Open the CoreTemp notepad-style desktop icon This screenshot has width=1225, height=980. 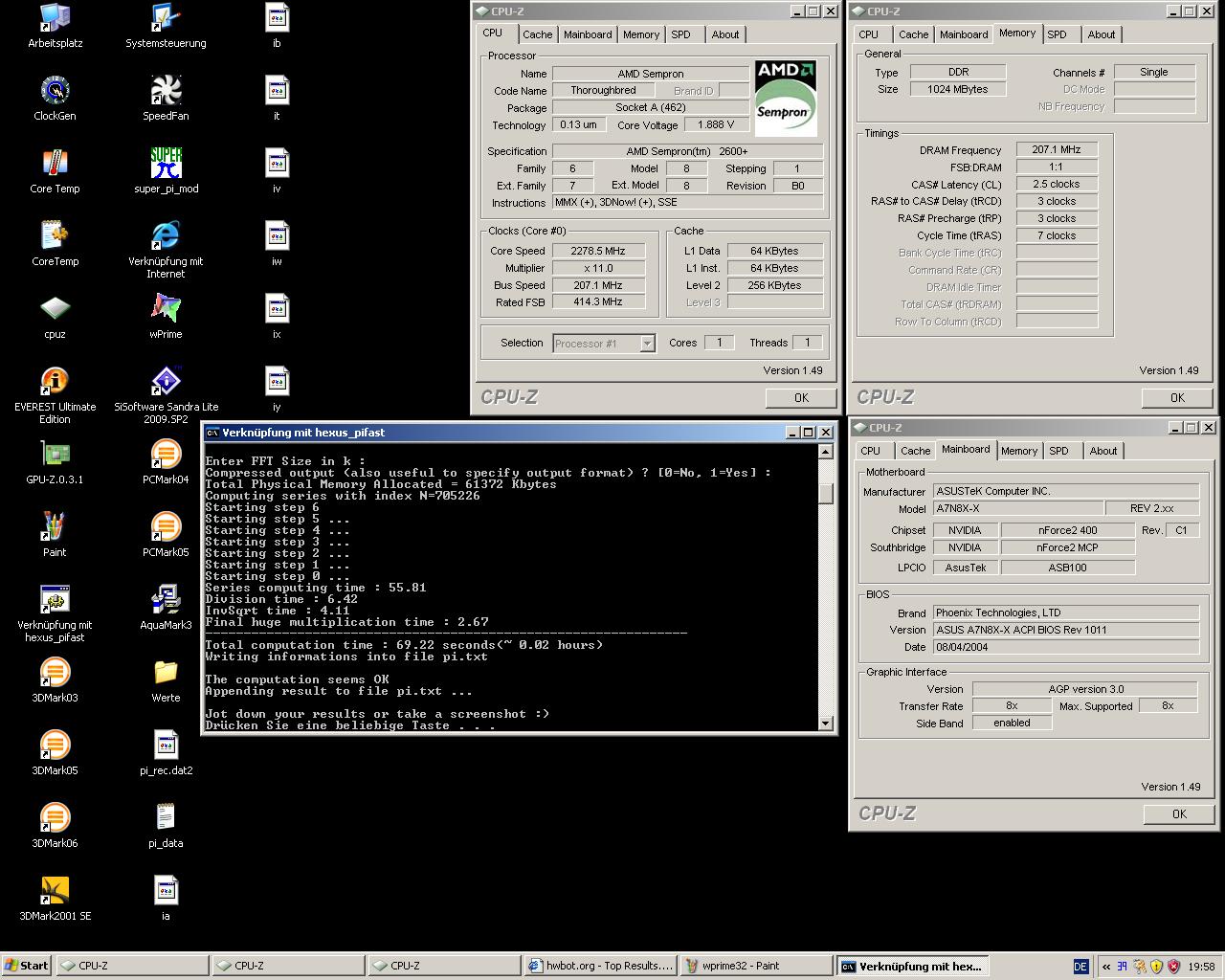point(55,243)
